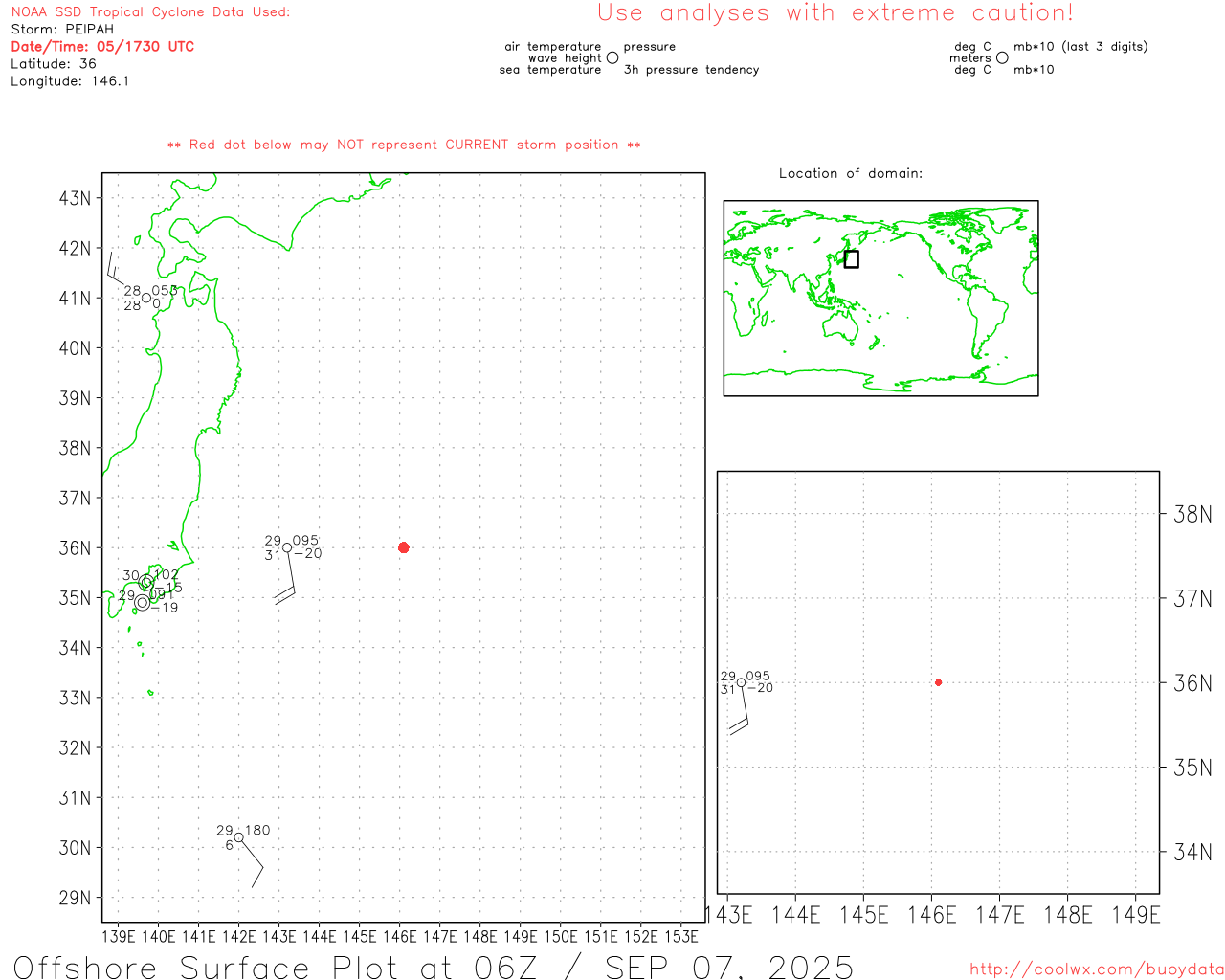Screen dimensions: 1225x980
Task: Click the 36N label on the inset map
Action: 1192,683
